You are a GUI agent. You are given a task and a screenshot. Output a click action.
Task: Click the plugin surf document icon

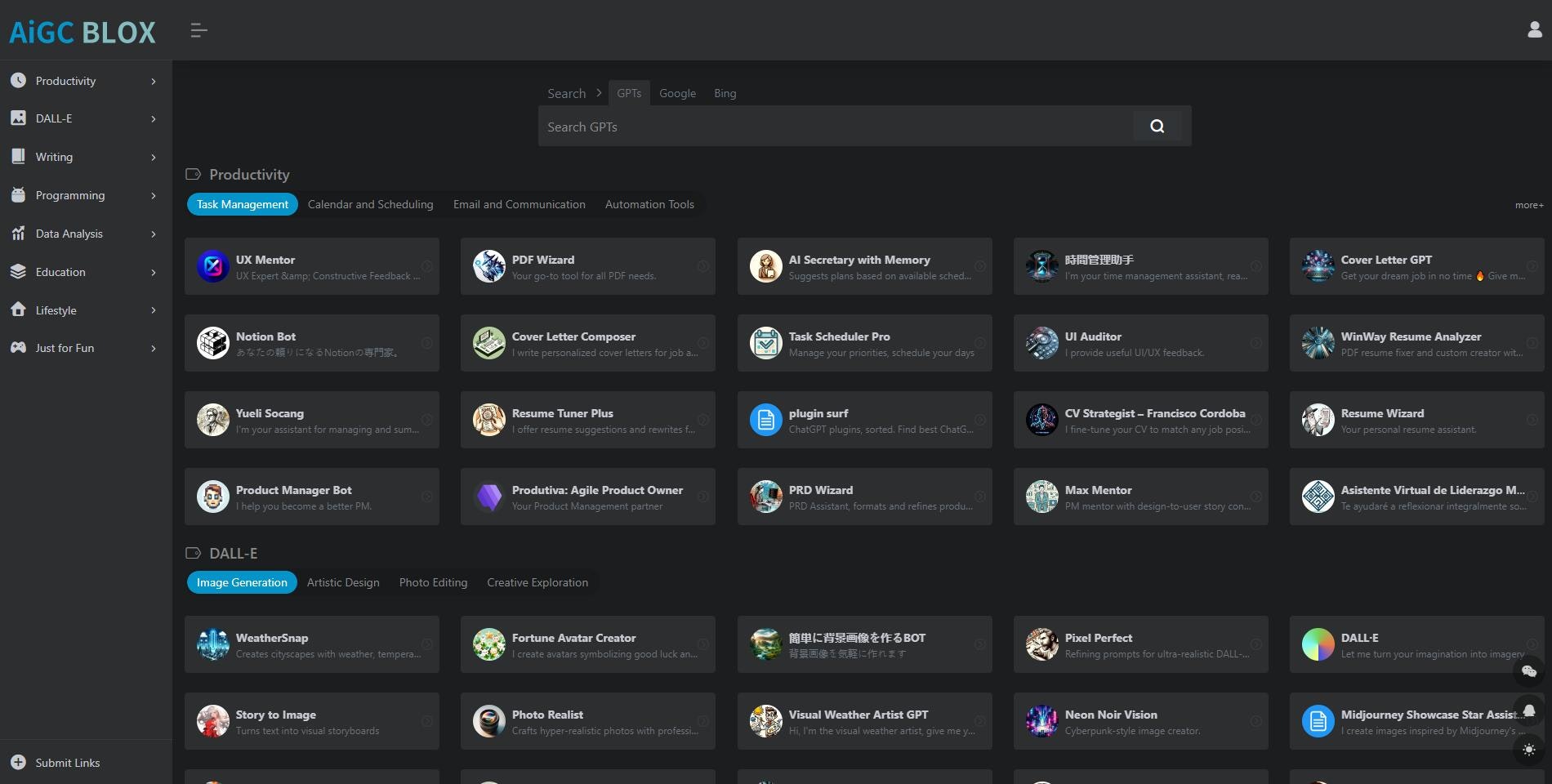coord(766,420)
